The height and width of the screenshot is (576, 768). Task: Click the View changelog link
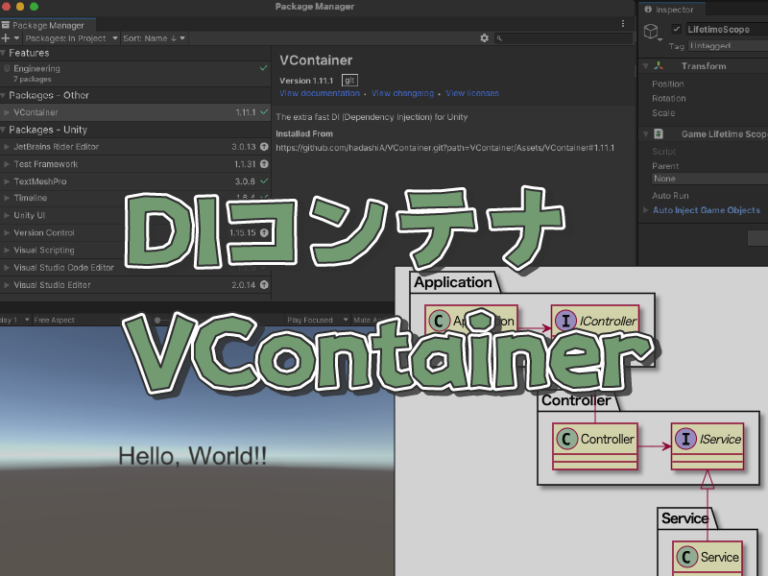402,93
